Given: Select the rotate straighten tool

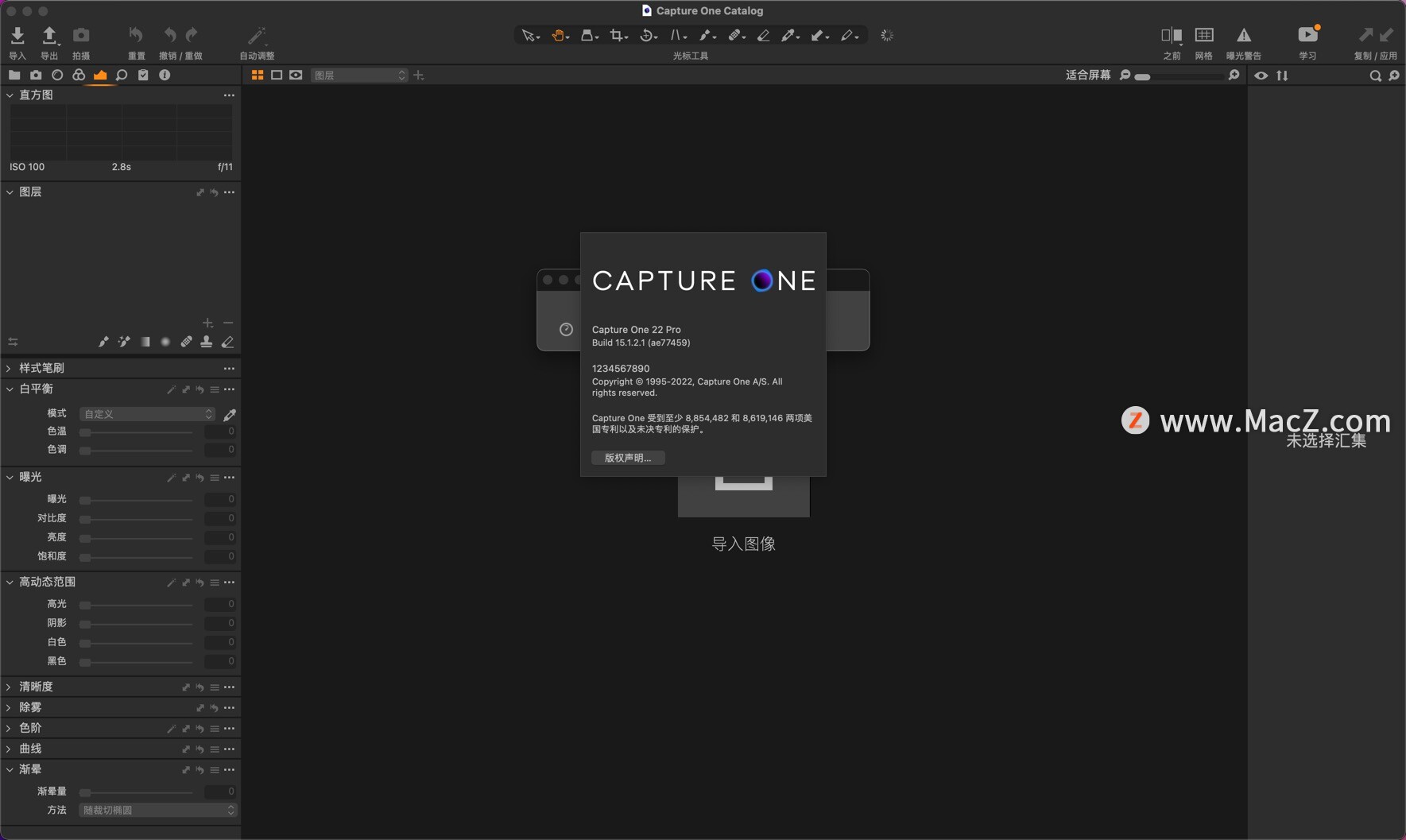Looking at the screenshot, I should [649, 36].
